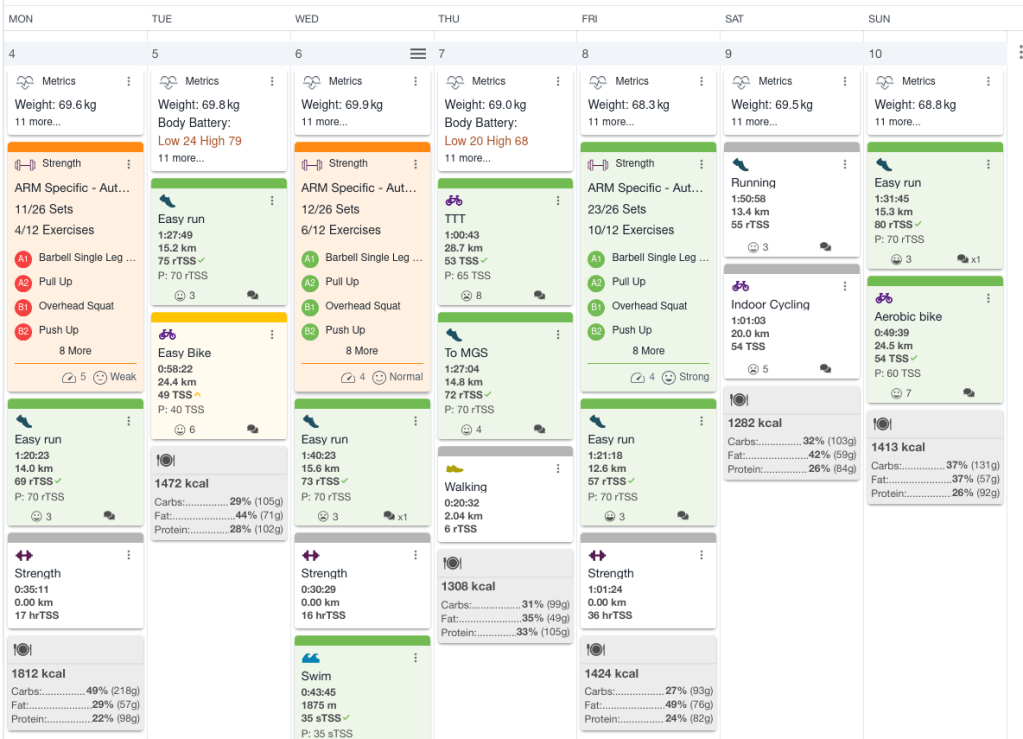Image resolution: width=1023 pixels, height=739 pixels.
Task: Open the hamburger menu on Wednesday the 6th
Action: pyautogui.click(x=418, y=54)
